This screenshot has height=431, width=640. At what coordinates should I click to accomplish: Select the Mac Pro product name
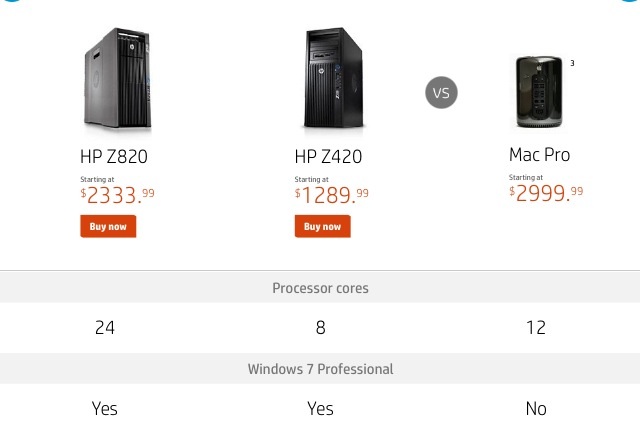pos(539,155)
